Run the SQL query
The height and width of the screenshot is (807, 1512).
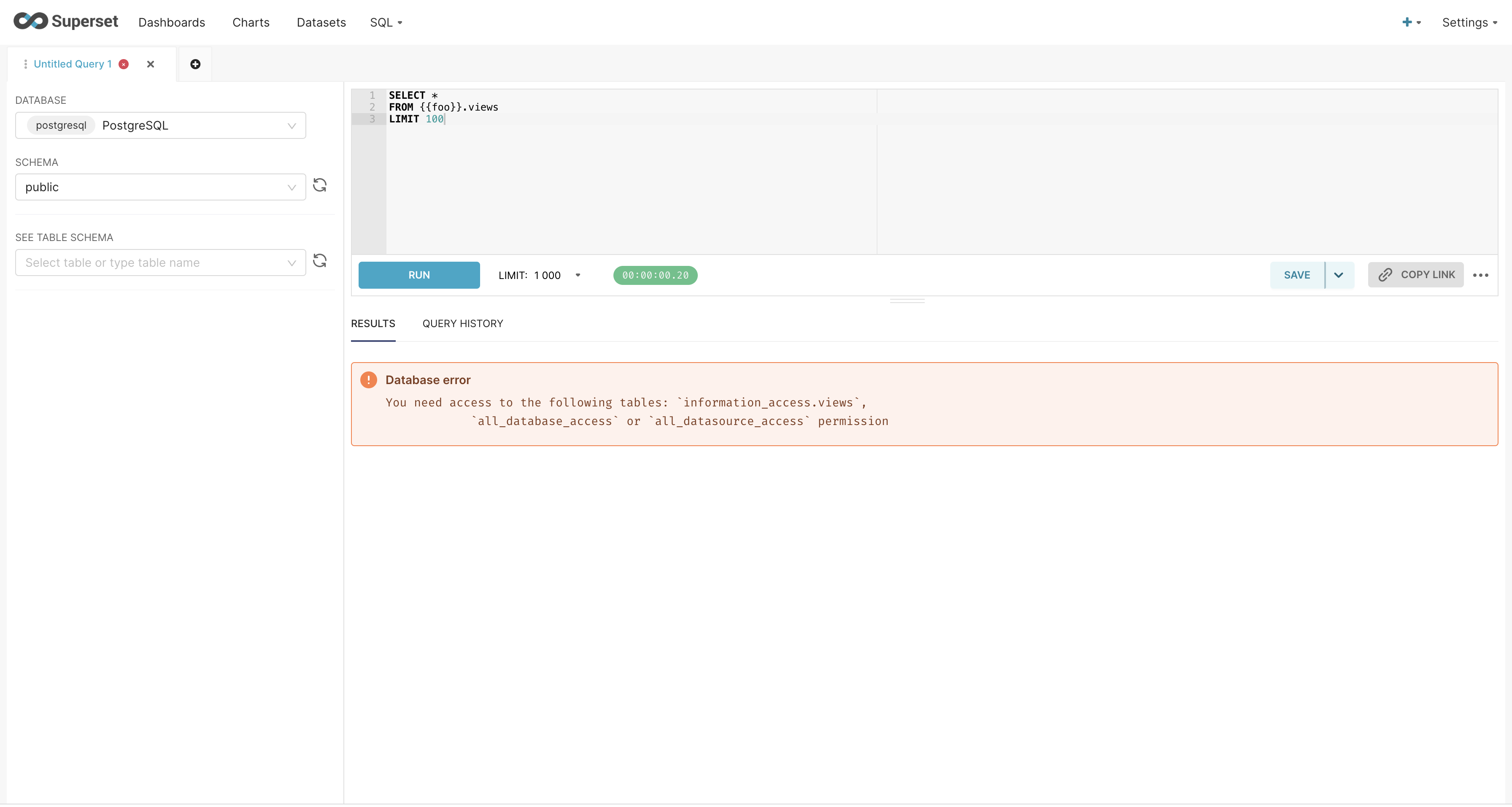pyautogui.click(x=418, y=275)
